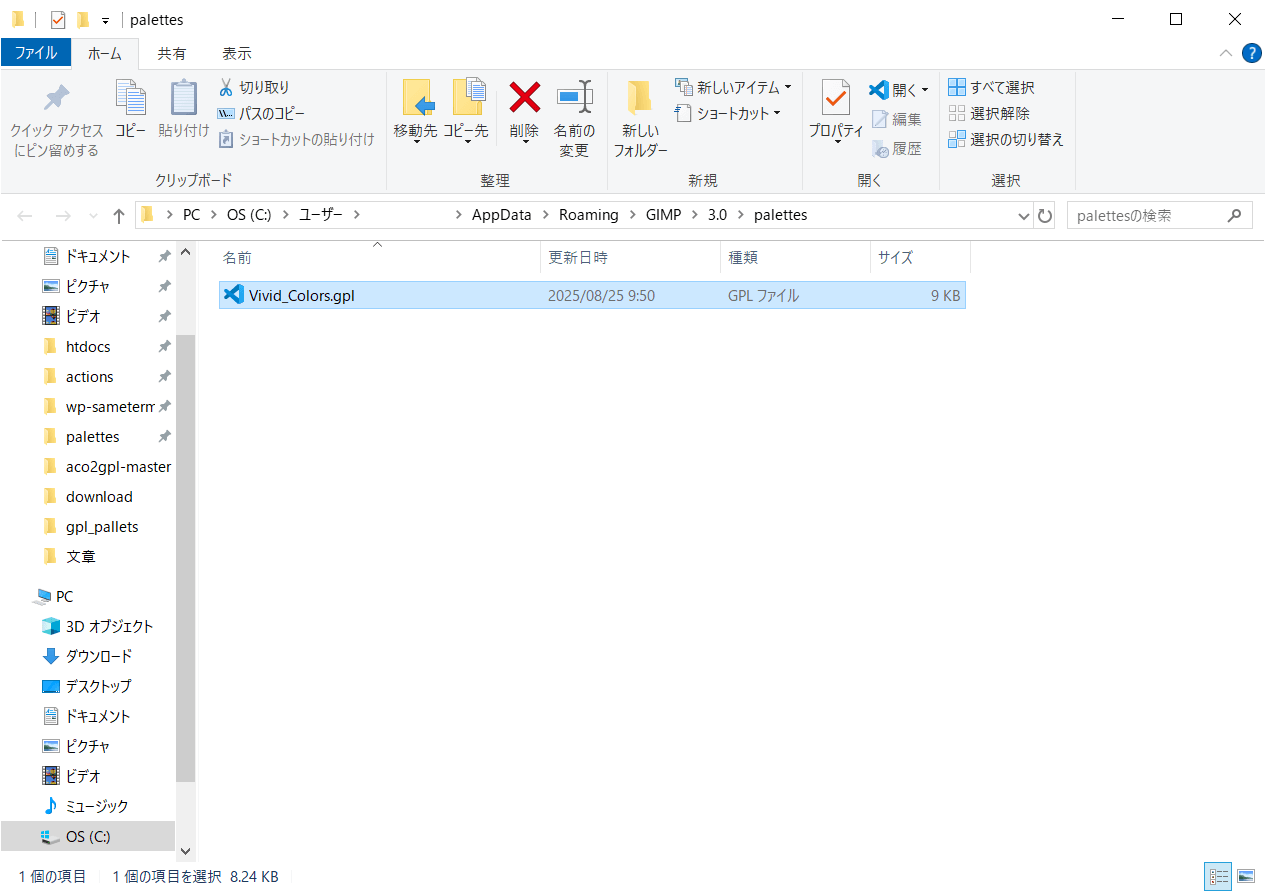Refresh the palettes folder view

1045,215
